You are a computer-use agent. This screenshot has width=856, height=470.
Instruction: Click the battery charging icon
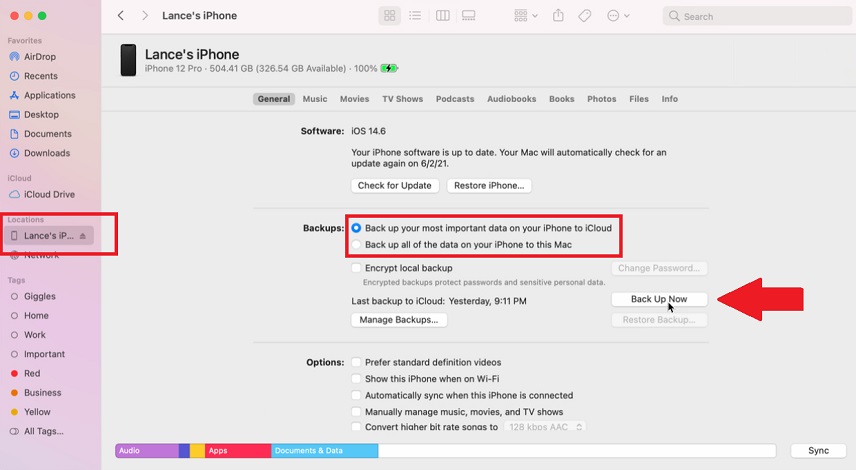(x=389, y=68)
